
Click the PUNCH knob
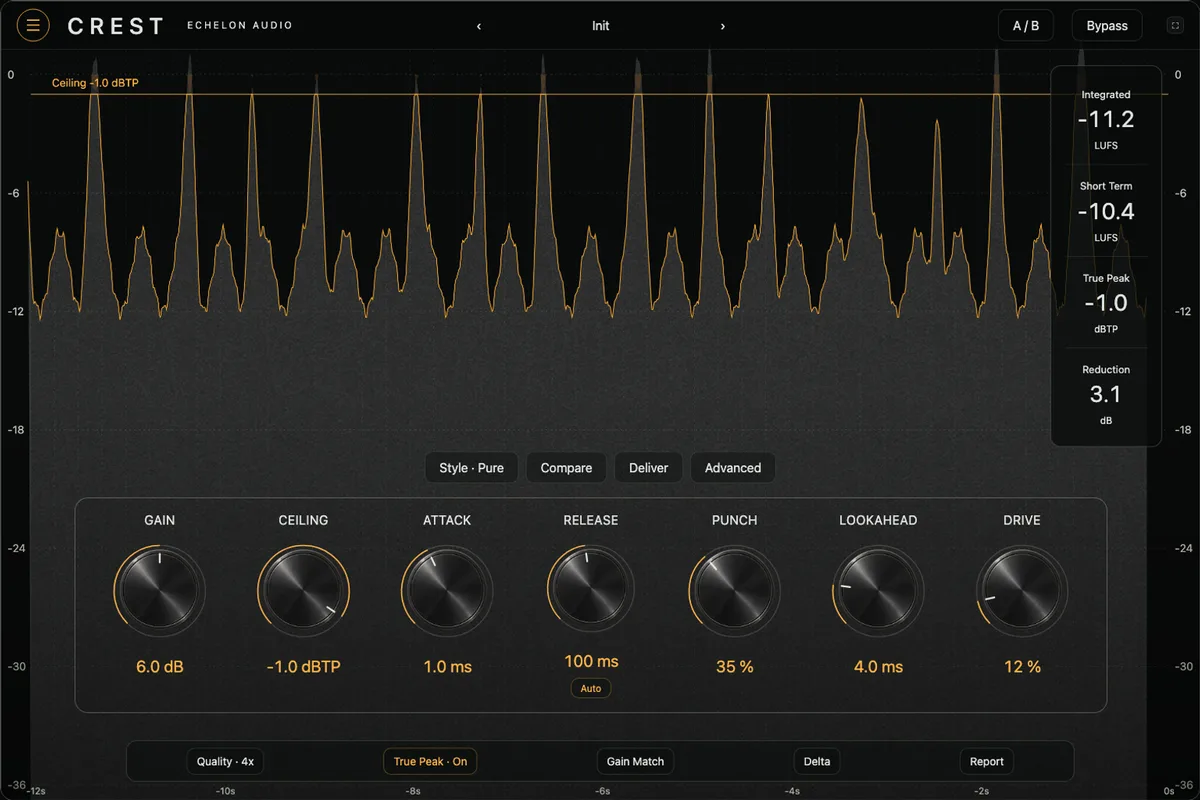735,590
